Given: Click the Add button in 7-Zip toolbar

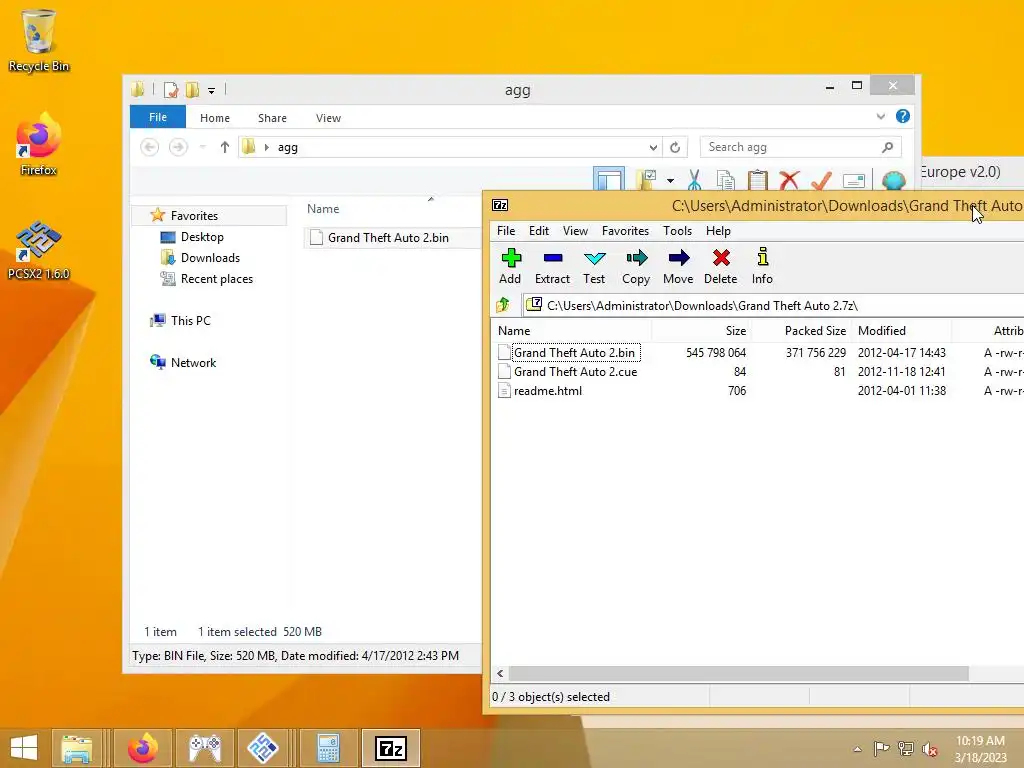Looking at the screenshot, I should tap(510, 266).
